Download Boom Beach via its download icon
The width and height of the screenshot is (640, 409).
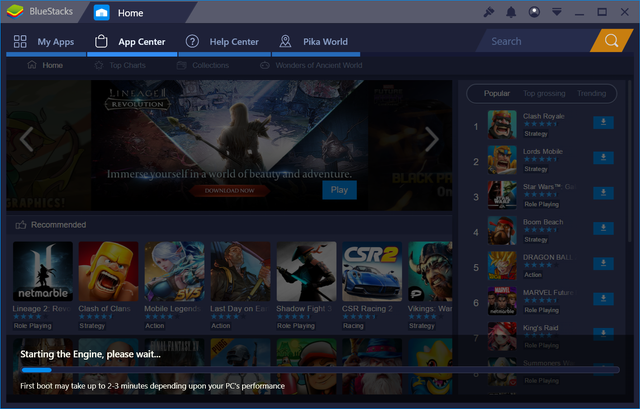[x=603, y=228]
